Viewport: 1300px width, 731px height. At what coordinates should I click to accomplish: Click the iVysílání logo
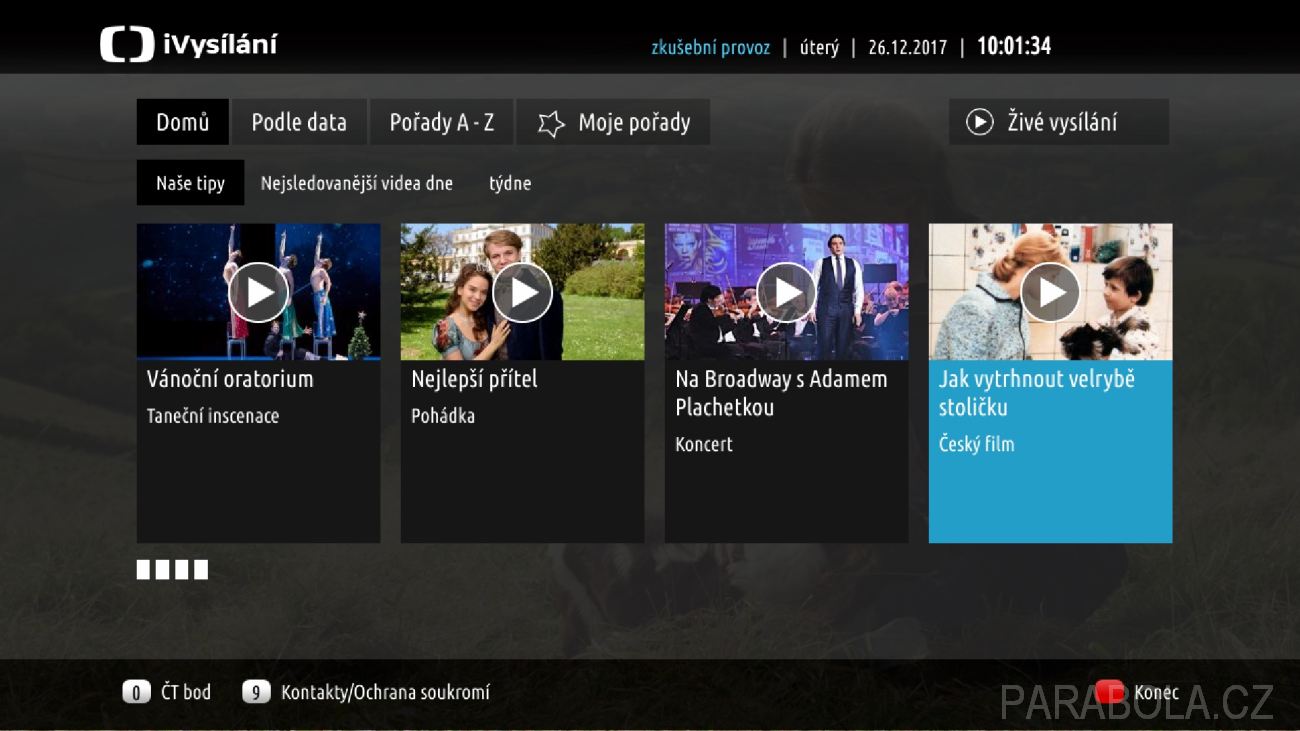188,45
